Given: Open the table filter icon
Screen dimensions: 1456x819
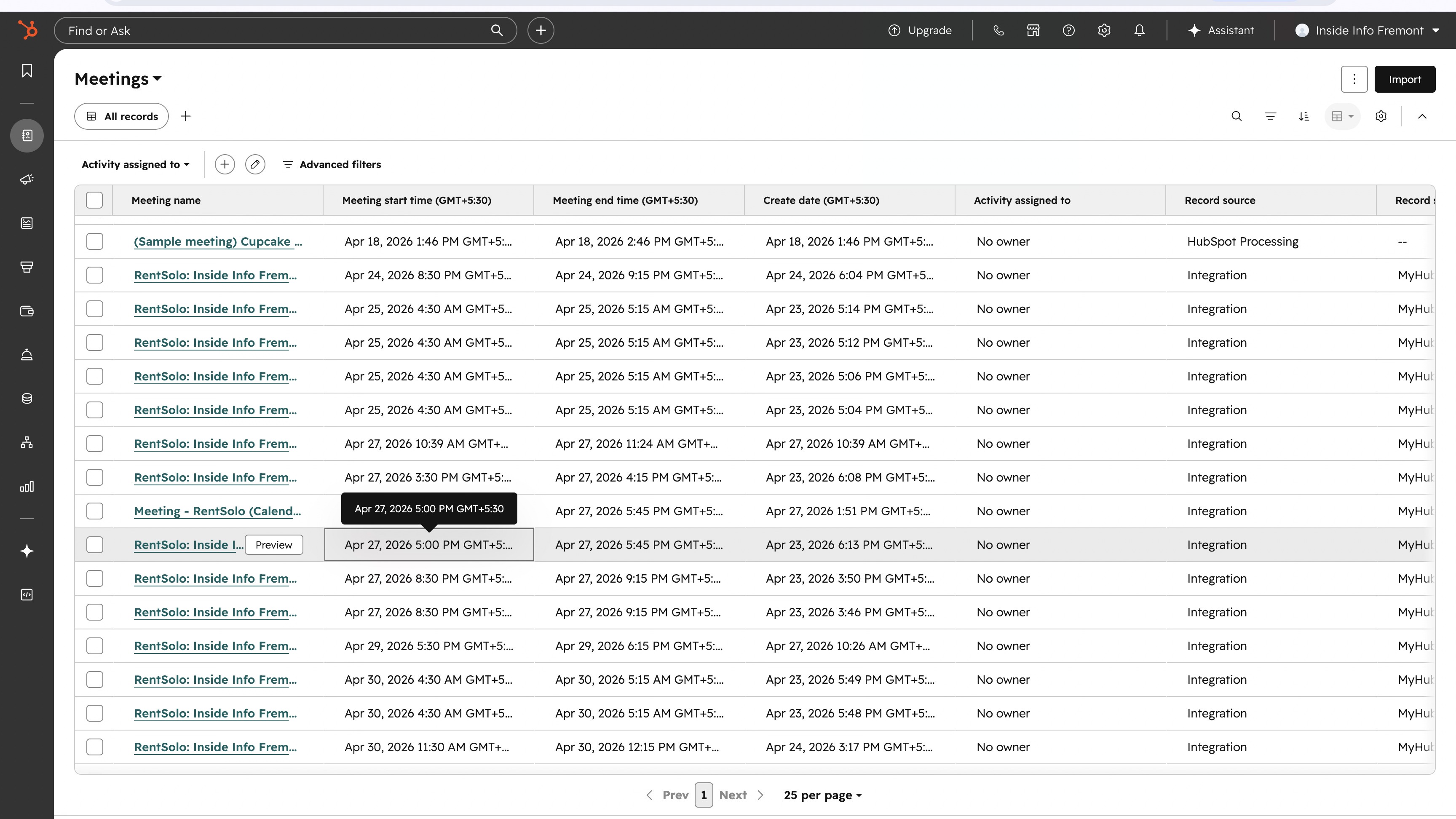Looking at the screenshot, I should (1270, 116).
